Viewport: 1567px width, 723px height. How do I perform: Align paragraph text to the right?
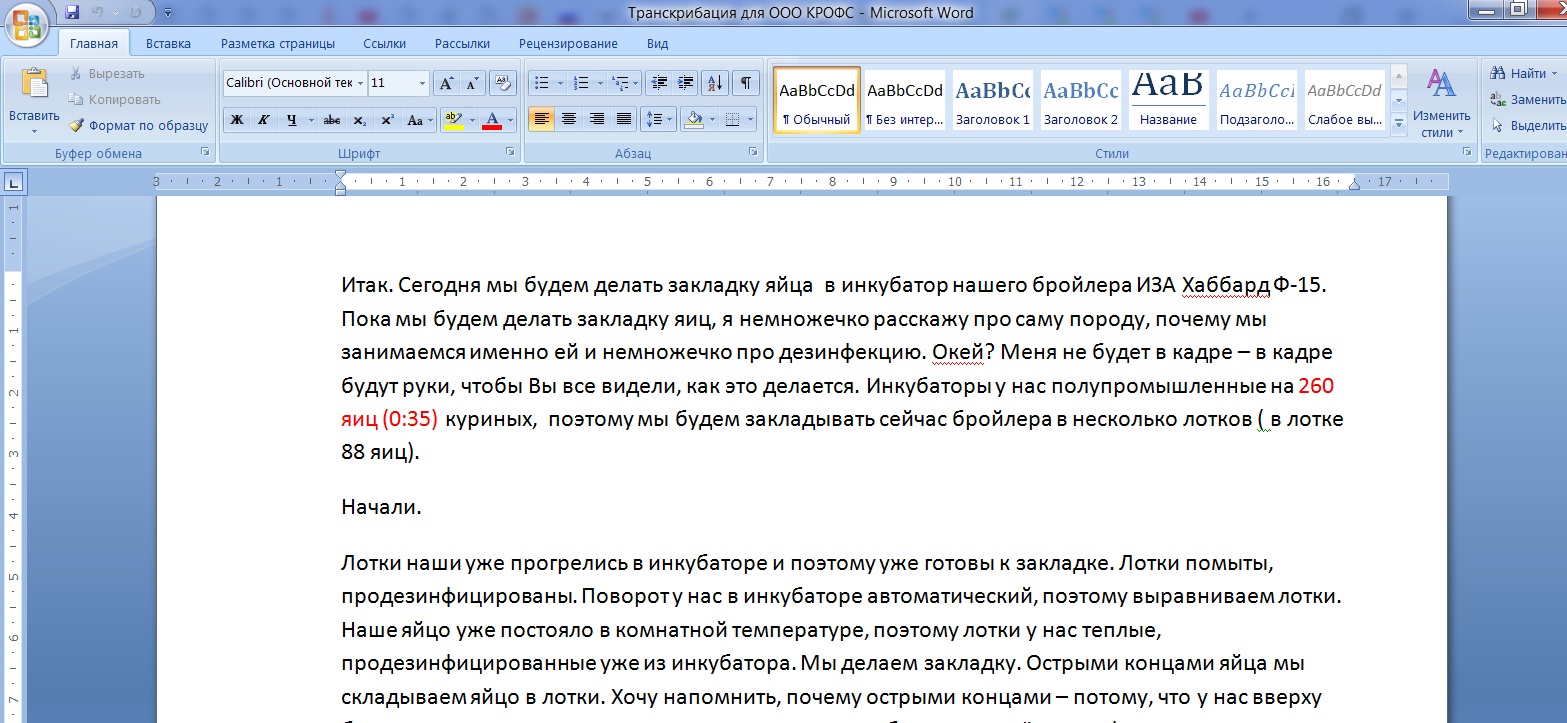click(597, 120)
